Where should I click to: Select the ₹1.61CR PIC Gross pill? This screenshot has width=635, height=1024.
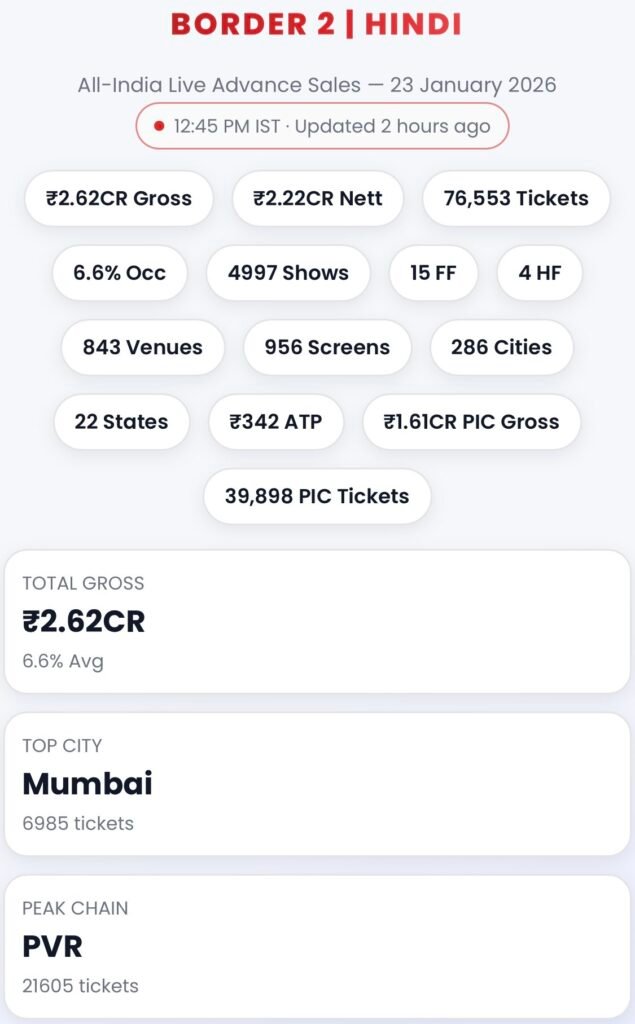point(470,422)
